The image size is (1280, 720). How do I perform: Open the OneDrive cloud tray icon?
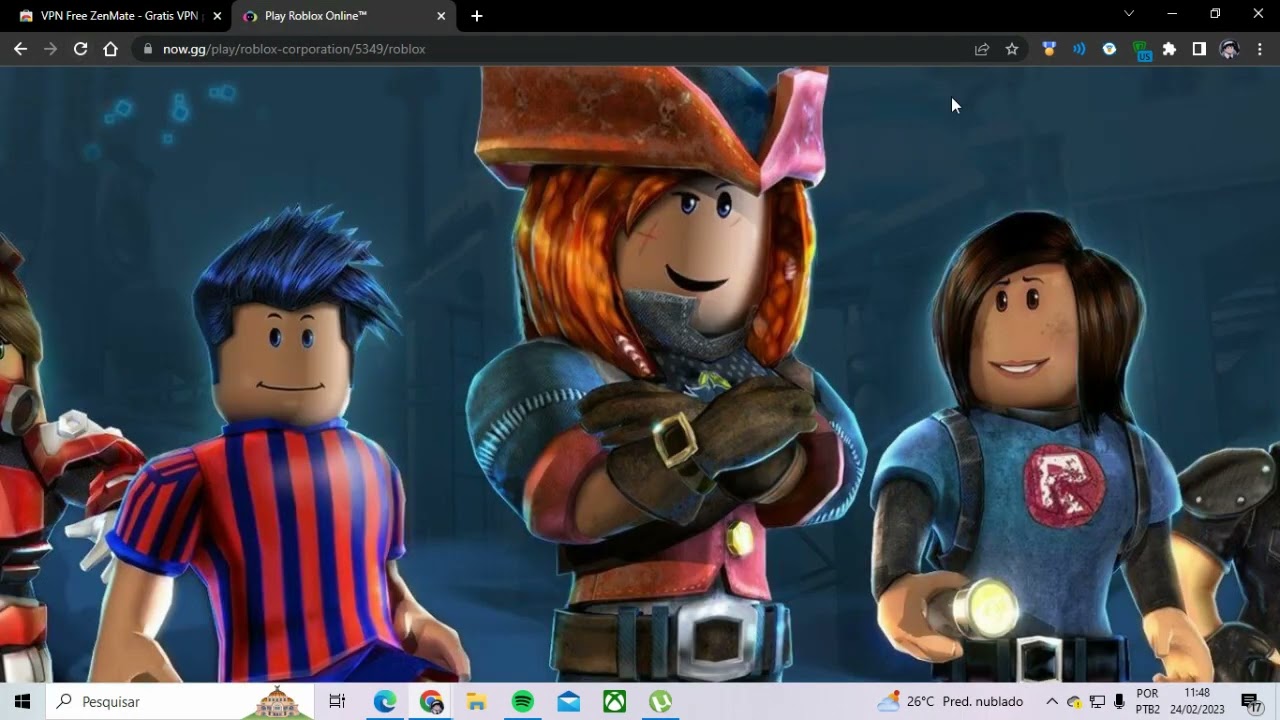pos(1074,702)
